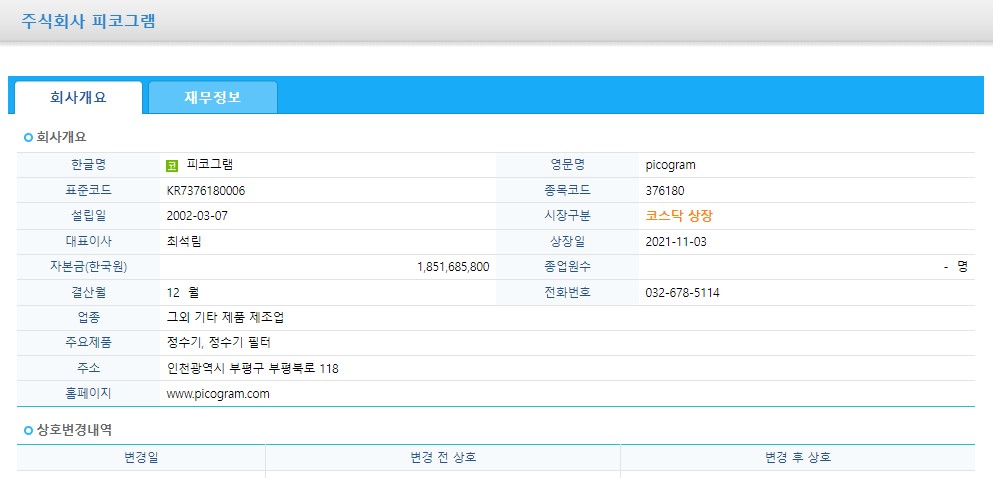Viewport: 993px width, 478px height.
Task: Click the English name picogram
Action: 670,165
